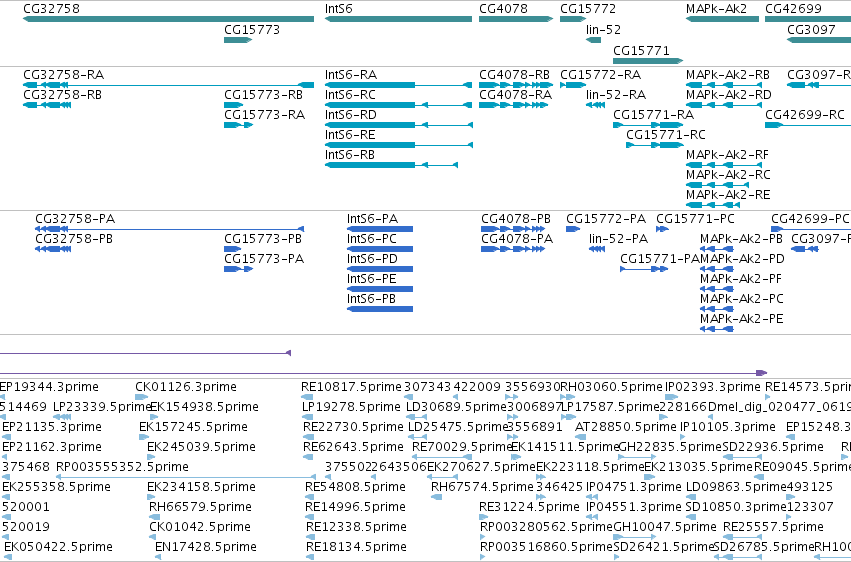Select the CG32758 gene label
The image size is (851, 562).
pyautogui.click(x=52, y=9)
